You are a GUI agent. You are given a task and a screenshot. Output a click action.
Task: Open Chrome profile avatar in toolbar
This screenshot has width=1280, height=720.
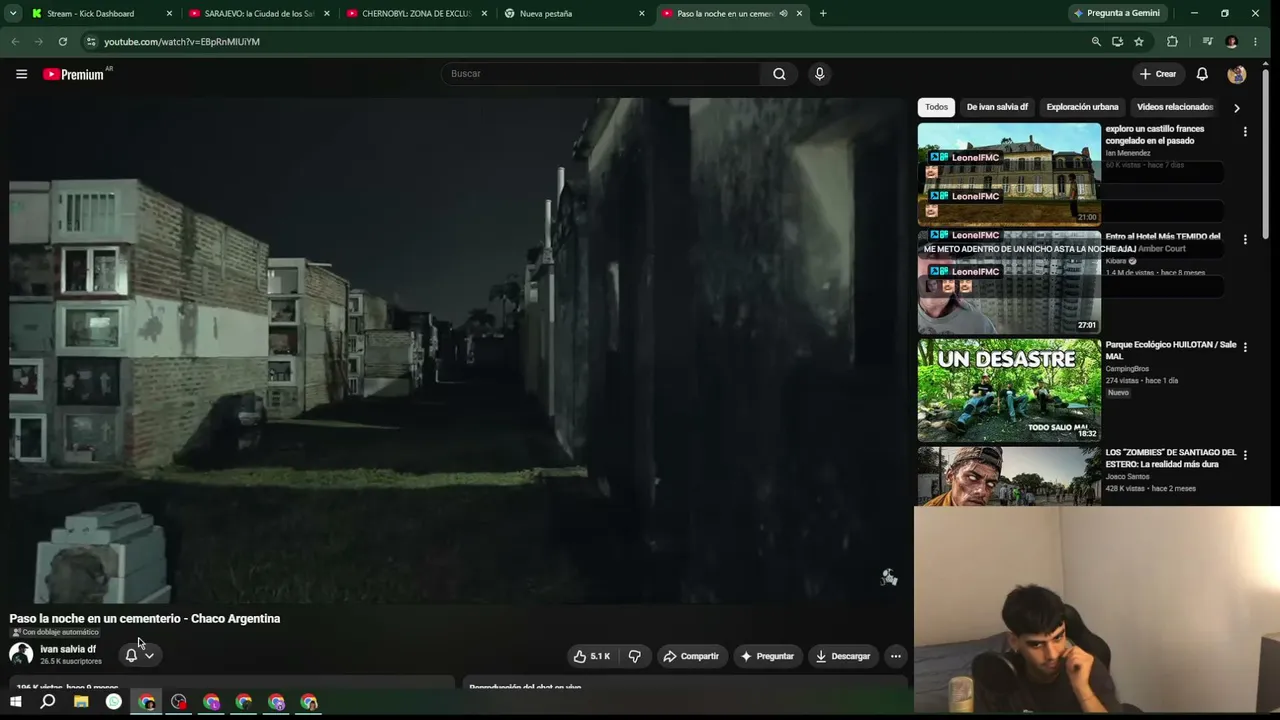1231,42
